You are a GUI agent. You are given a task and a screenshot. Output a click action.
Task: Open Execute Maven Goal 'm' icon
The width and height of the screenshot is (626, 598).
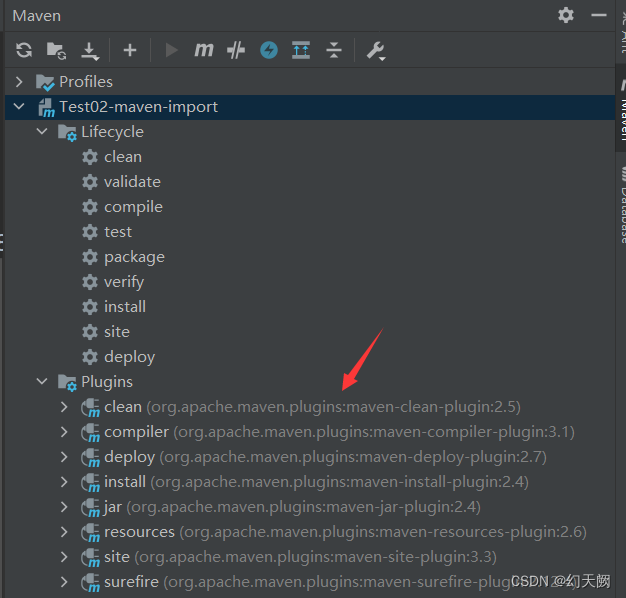(x=204, y=50)
